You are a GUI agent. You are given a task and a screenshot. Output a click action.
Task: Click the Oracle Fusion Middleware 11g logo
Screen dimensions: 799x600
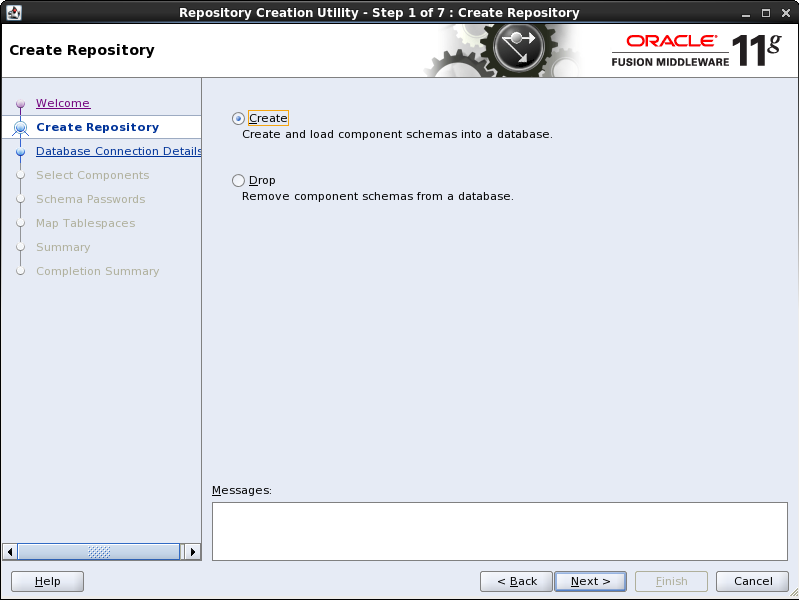[x=695, y=50]
